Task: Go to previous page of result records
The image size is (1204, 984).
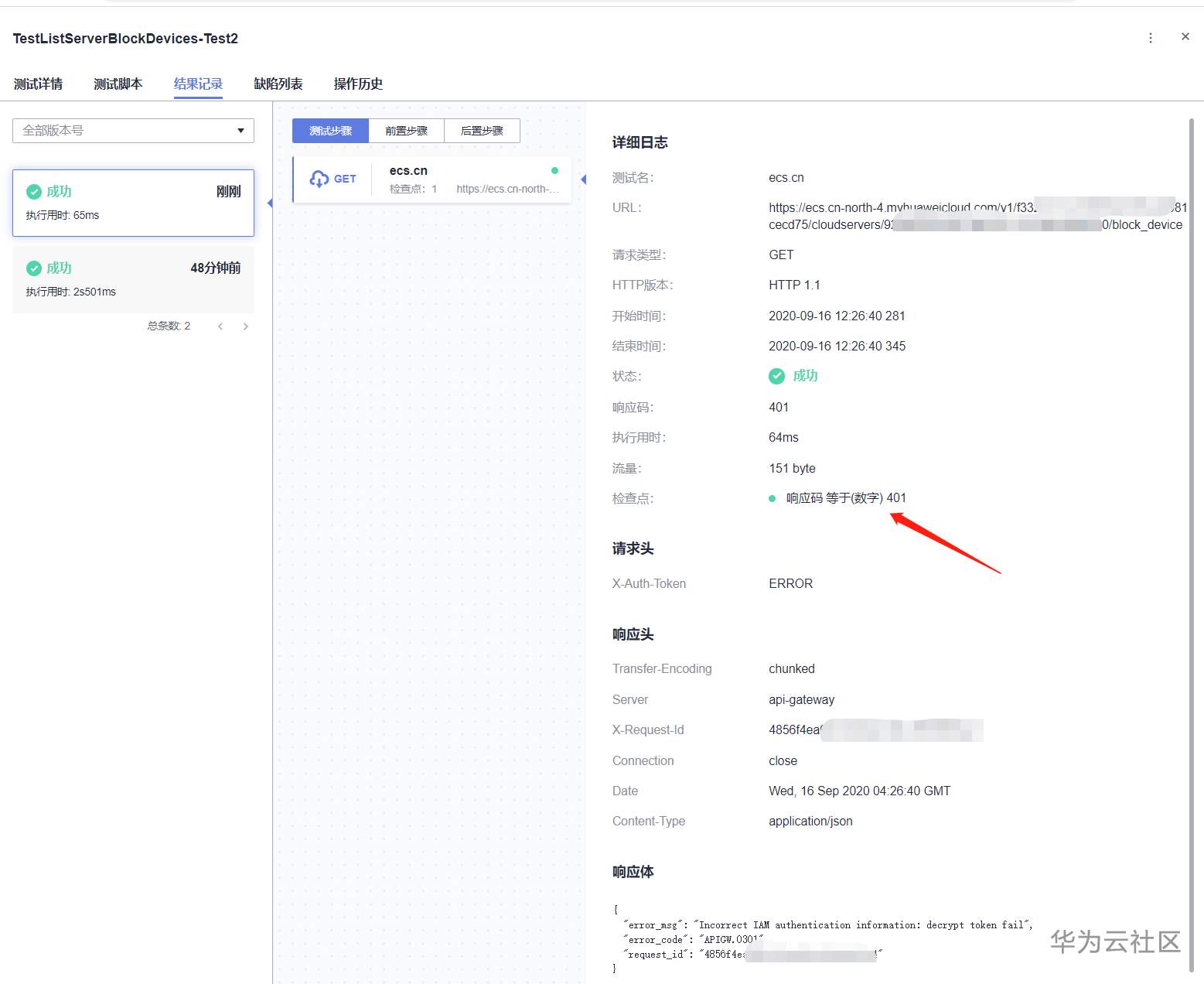Action: point(220,326)
